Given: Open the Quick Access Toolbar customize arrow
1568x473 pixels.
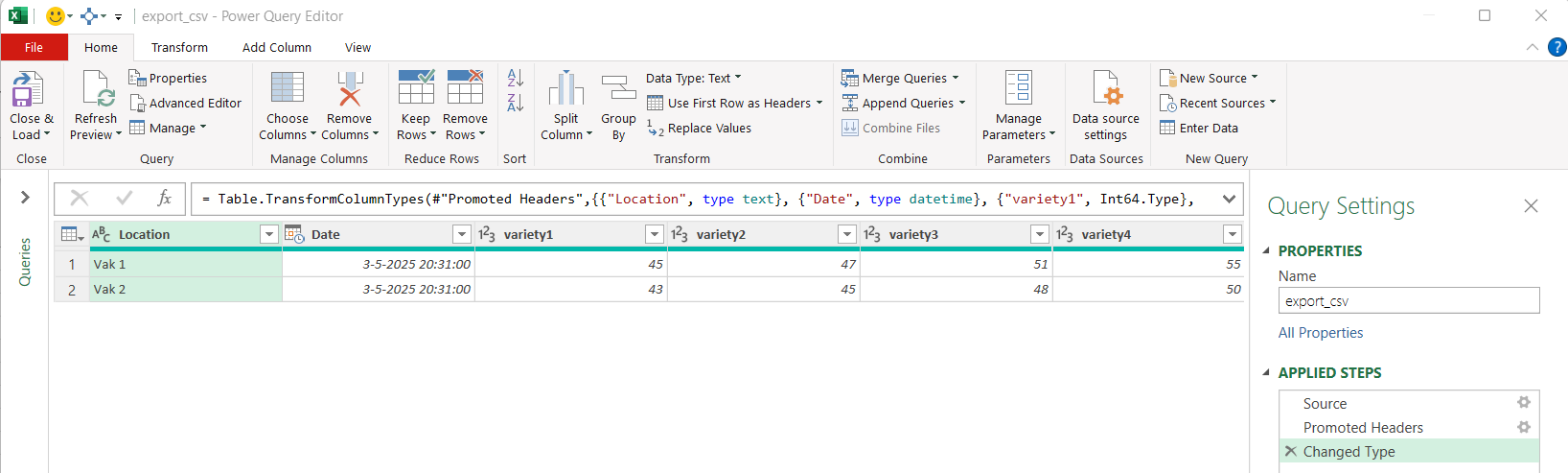Looking at the screenshot, I should click(118, 16).
